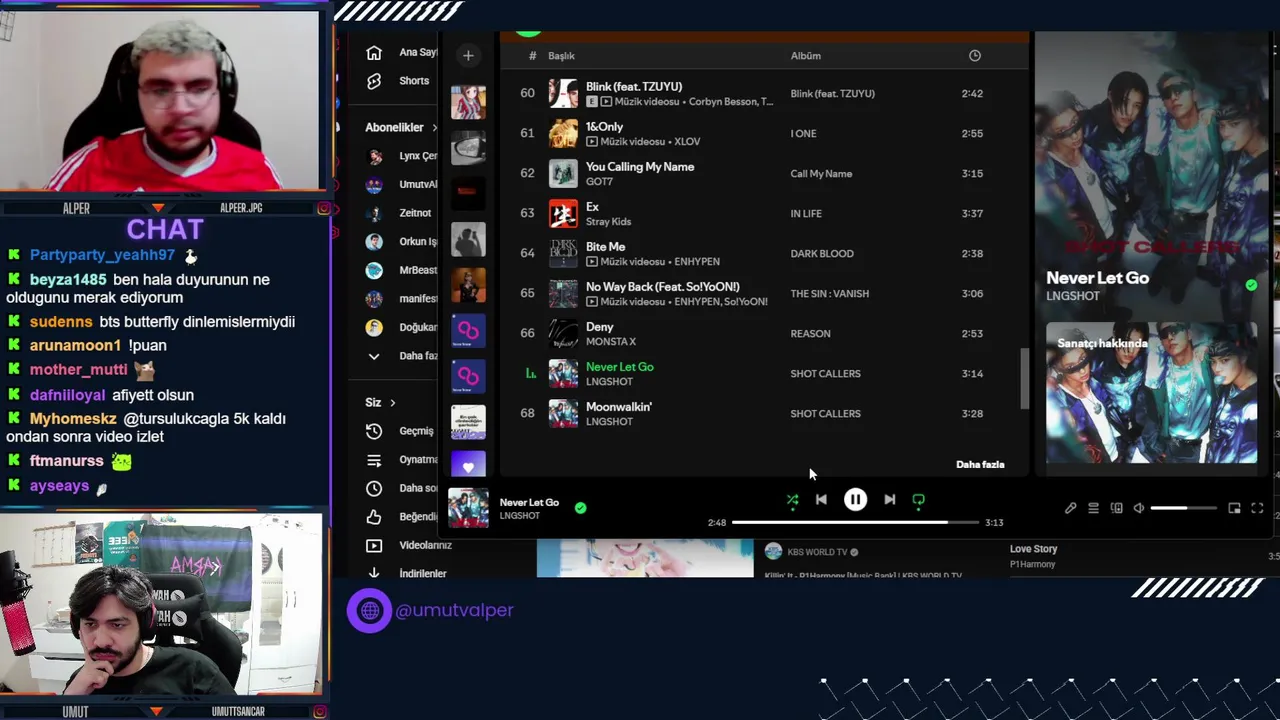Open the lyrics microphone icon

1070,508
